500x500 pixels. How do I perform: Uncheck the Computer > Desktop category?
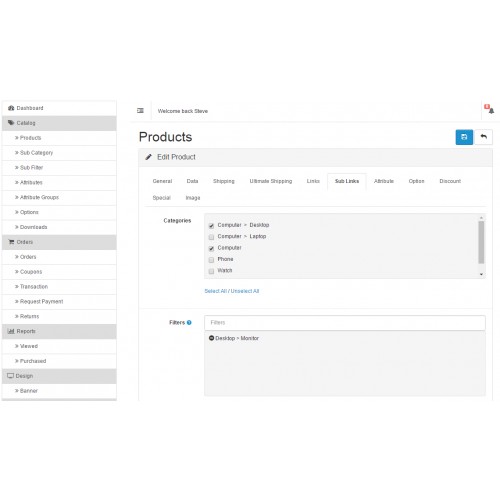tap(211, 226)
